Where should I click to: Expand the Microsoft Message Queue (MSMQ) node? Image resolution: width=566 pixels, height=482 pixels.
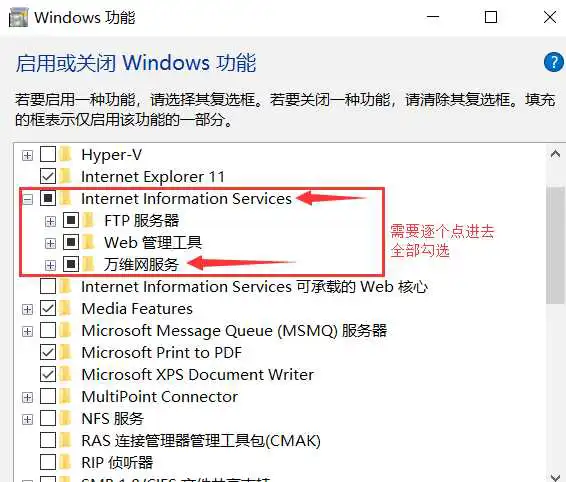coord(27,331)
